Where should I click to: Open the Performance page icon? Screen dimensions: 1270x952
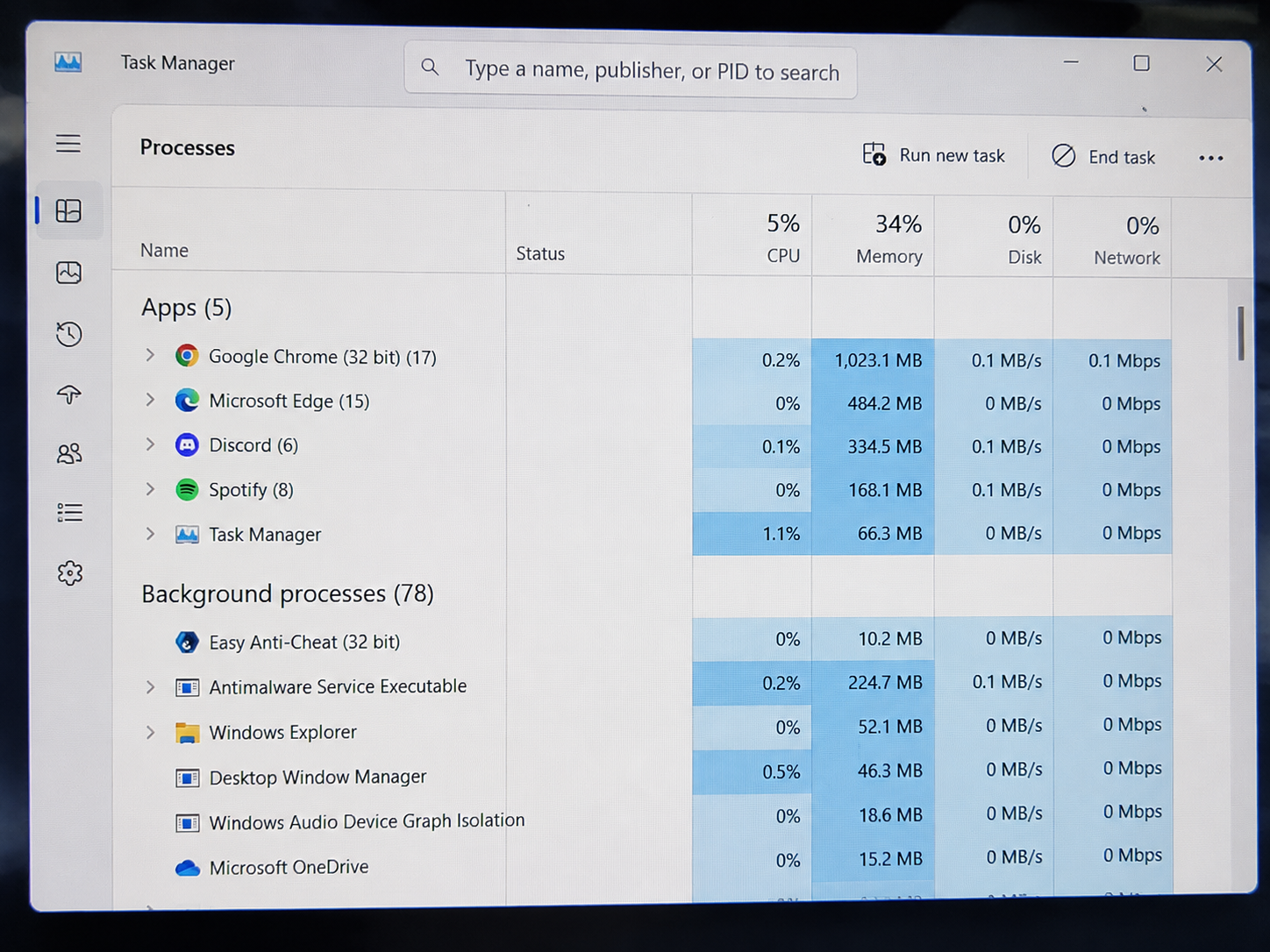[69, 273]
